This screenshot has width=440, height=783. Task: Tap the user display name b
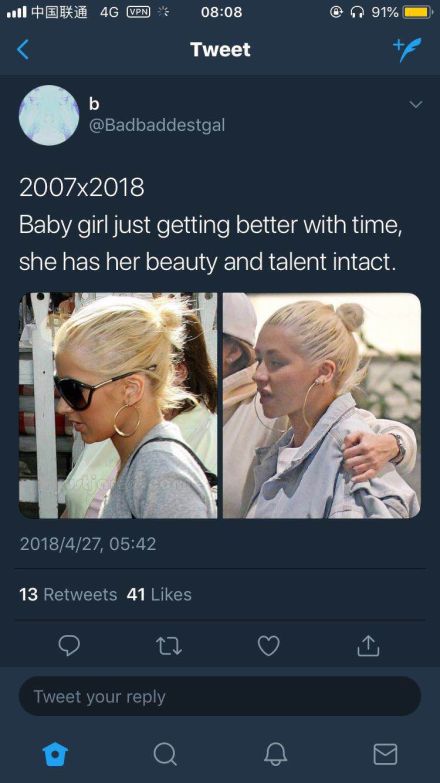coord(93,103)
